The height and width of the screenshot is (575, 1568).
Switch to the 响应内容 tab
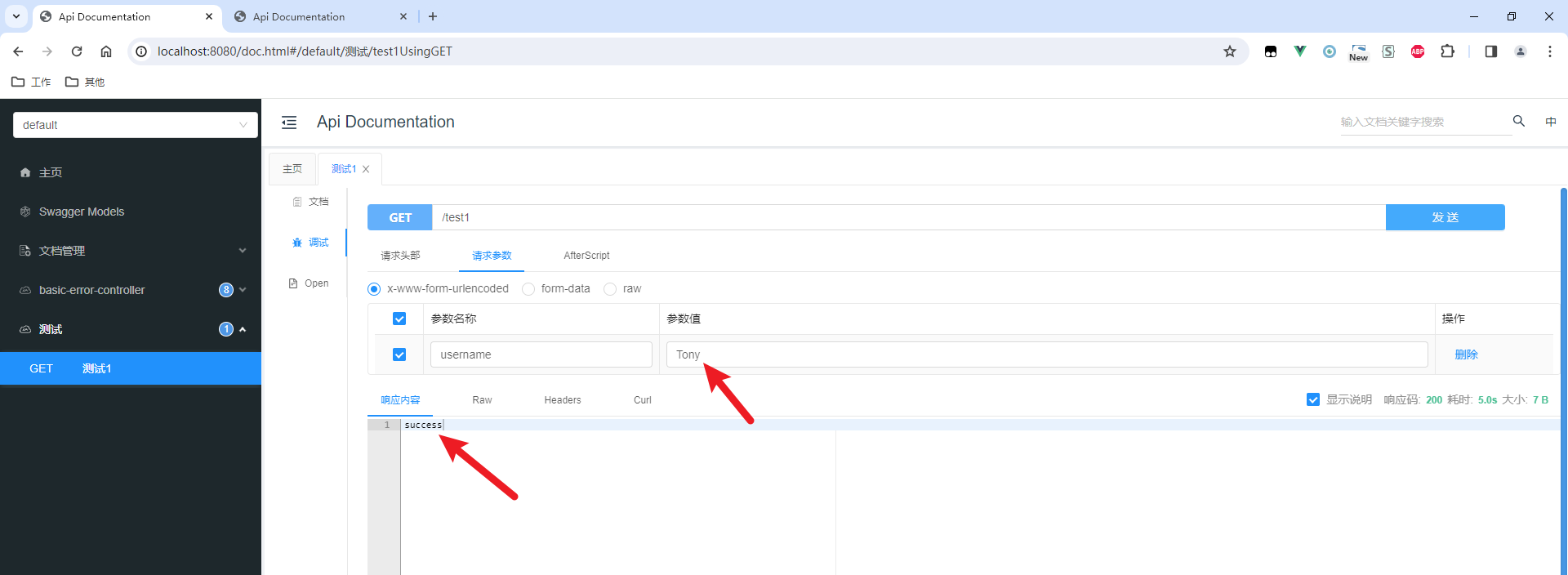400,400
